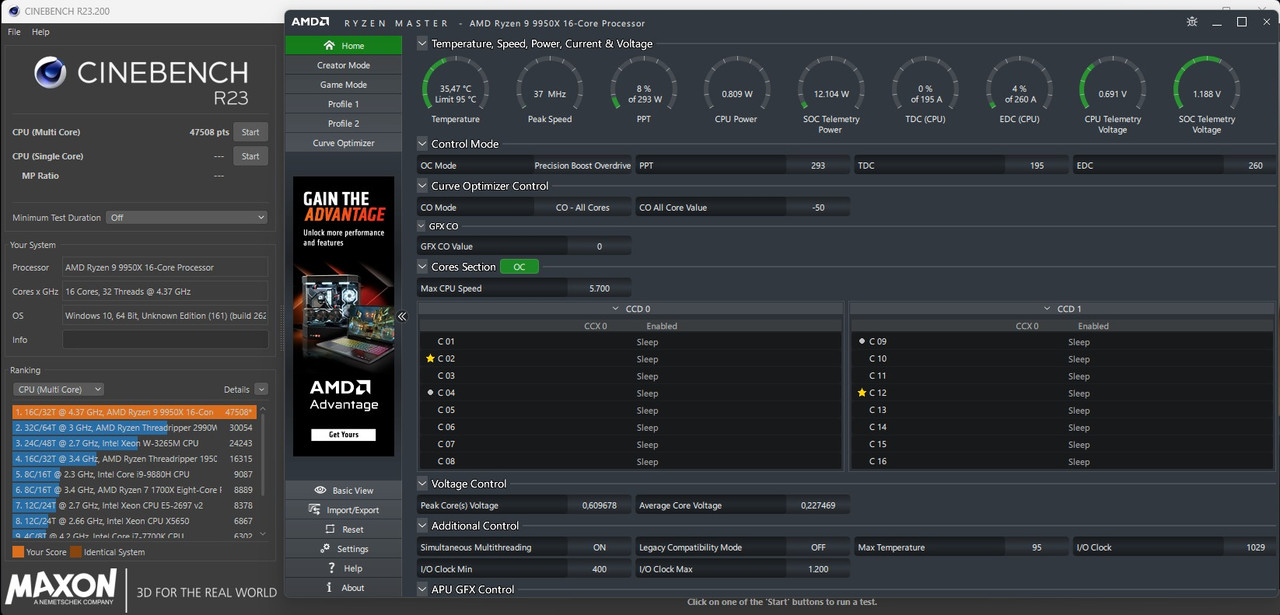
Task: Expand the APU GFX Control section
Action: pyautogui.click(x=423, y=589)
